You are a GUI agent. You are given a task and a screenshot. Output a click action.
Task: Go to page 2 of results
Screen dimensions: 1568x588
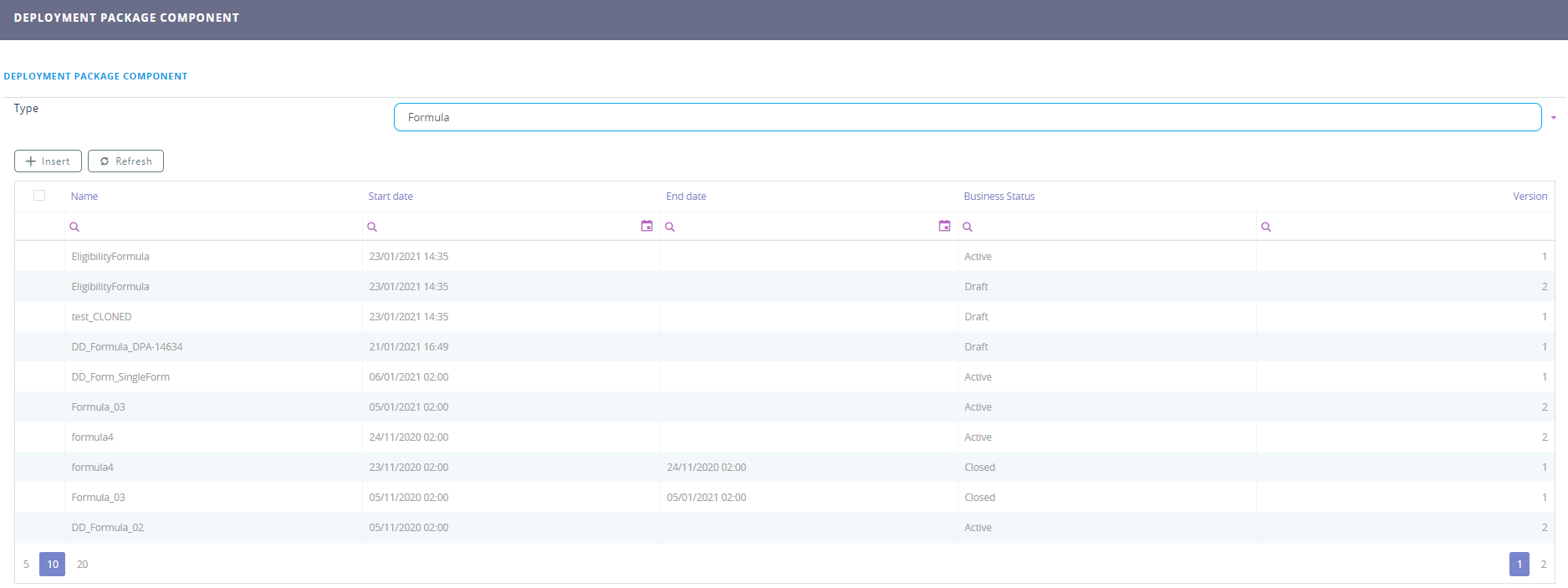pos(1543,565)
